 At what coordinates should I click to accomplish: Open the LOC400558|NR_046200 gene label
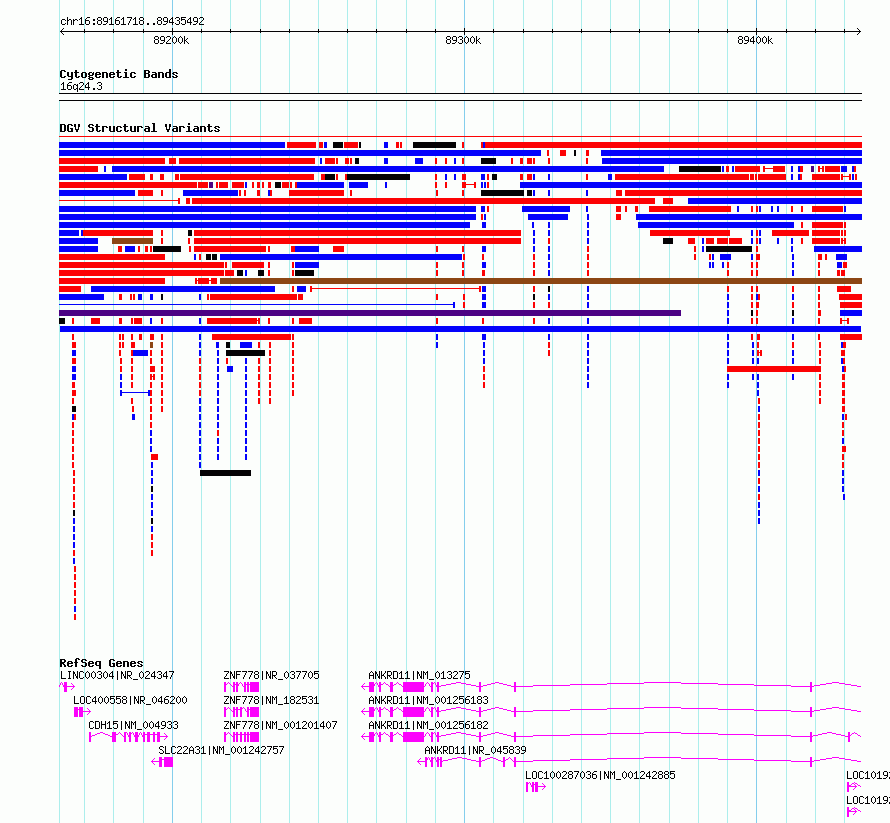tap(130, 700)
